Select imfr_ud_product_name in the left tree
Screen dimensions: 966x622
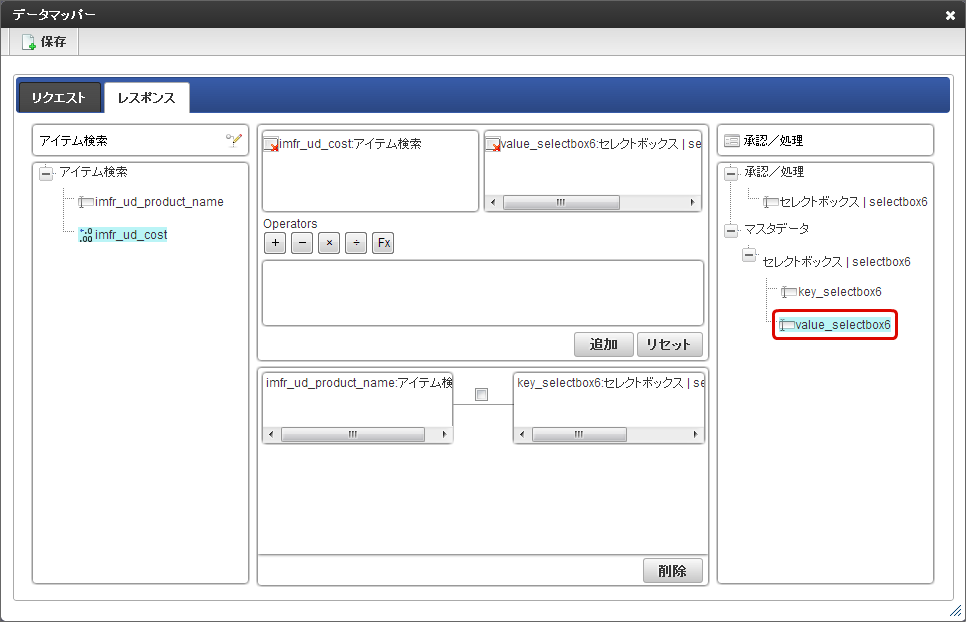[159, 202]
